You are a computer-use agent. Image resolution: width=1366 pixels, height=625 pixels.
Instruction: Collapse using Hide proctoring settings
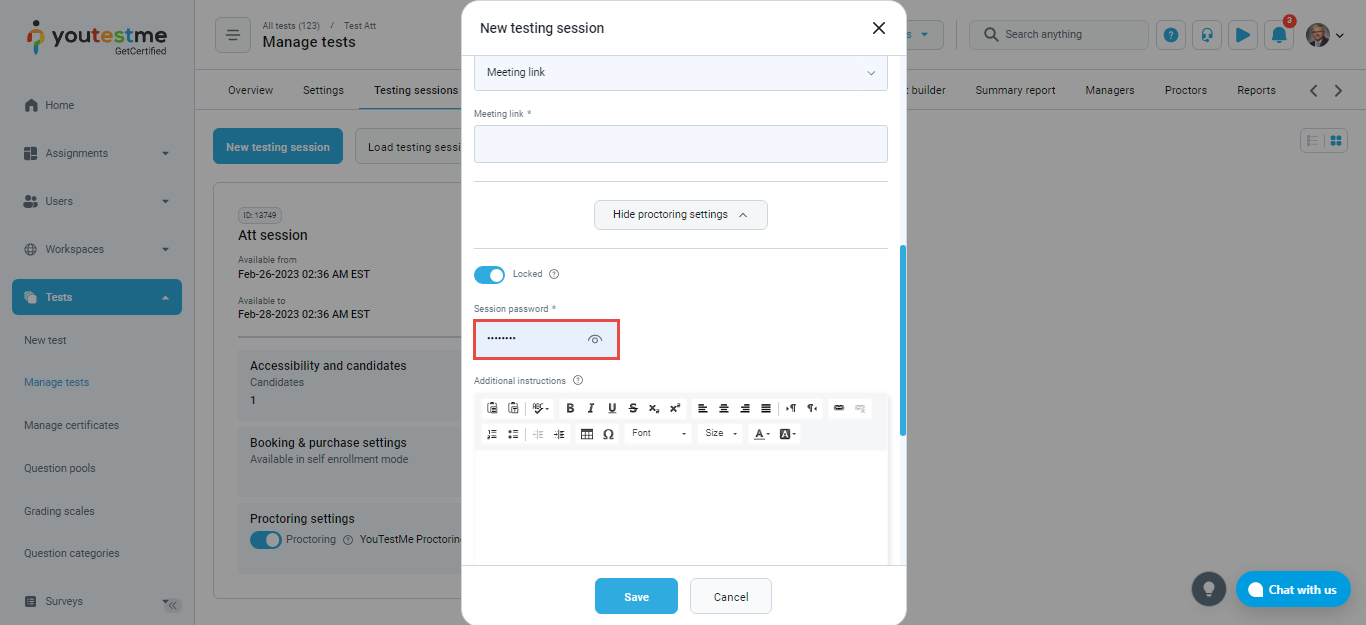click(x=680, y=215)
